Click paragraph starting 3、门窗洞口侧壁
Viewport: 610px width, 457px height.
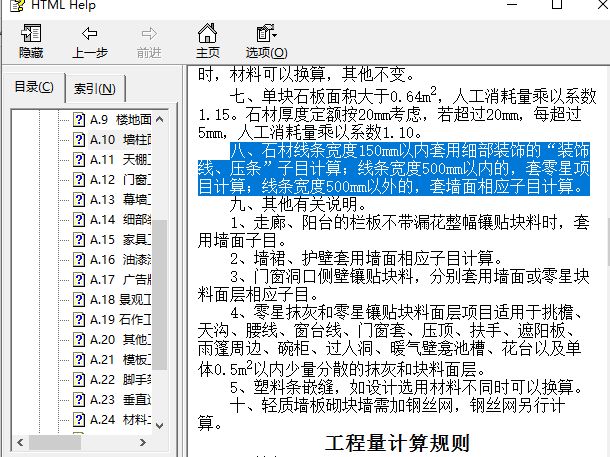coord(394,285)
